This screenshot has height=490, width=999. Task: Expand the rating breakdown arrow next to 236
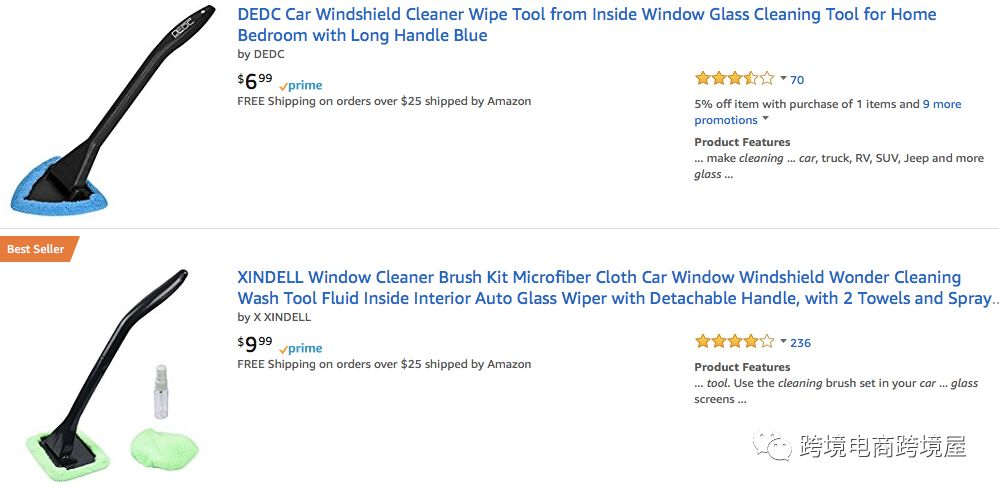(x=783, y=341)
